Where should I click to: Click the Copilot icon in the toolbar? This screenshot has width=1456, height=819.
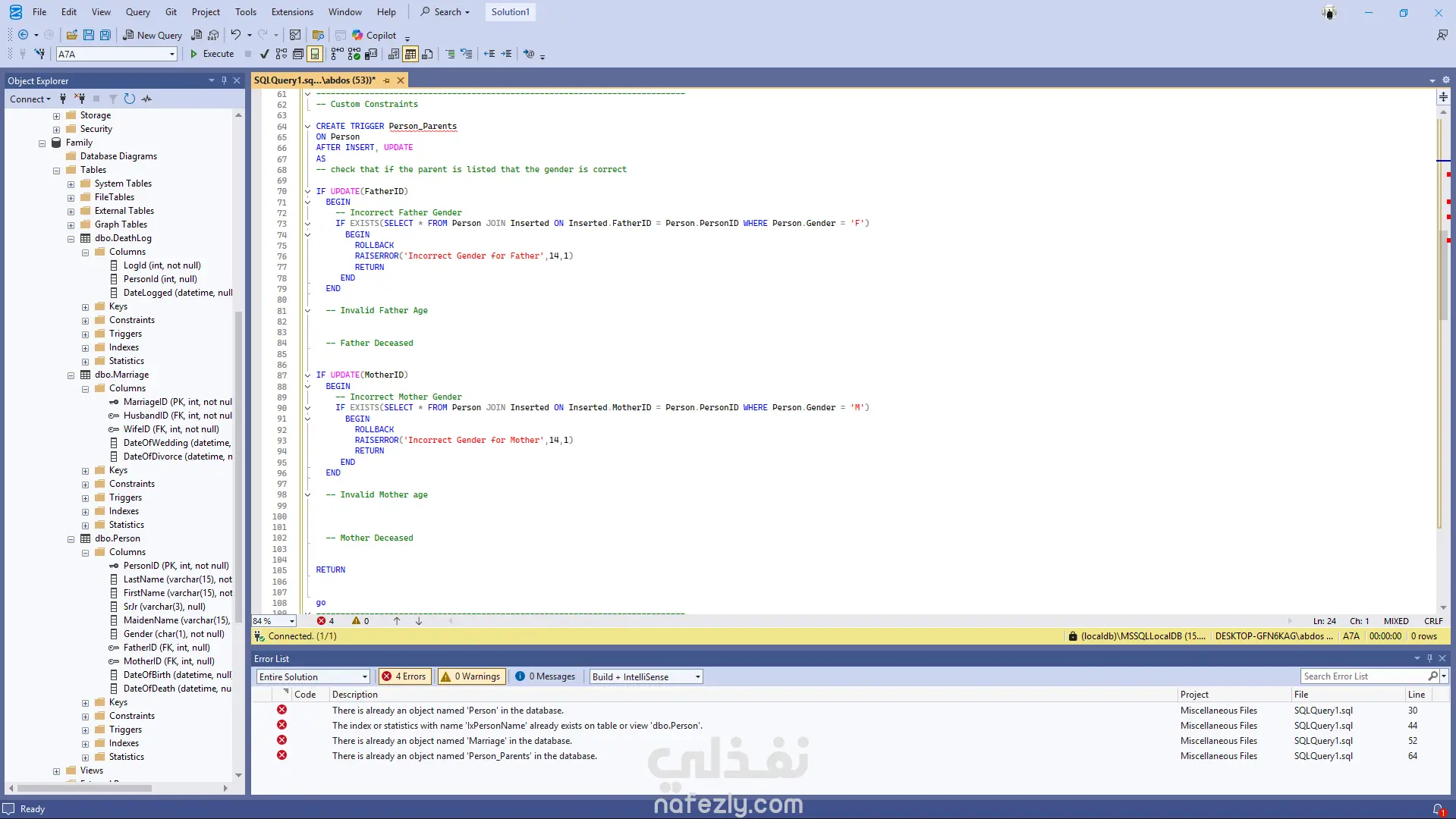pos(357,35)
